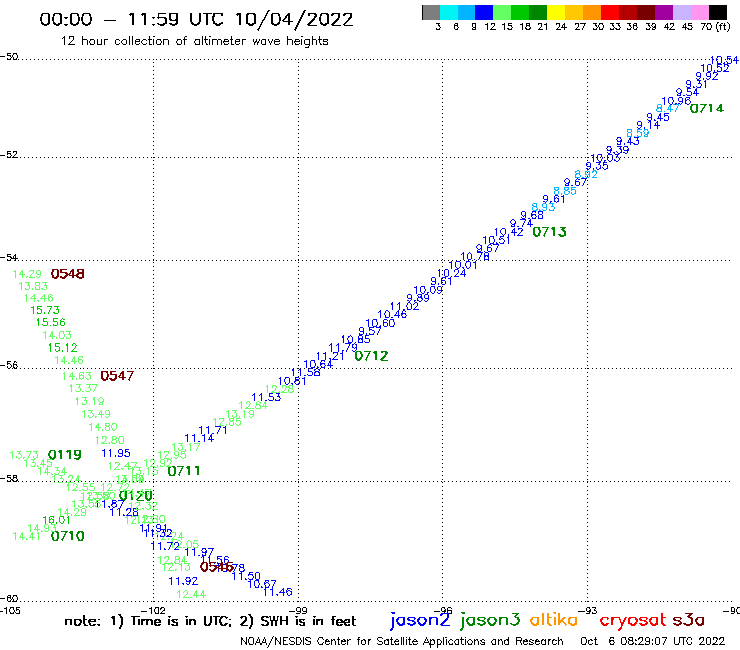Image resolution: width=740 pixels, height=650 pixels.
Task: Click the time marker 0714
Action: pyautogui.click(x=706, y=108)
